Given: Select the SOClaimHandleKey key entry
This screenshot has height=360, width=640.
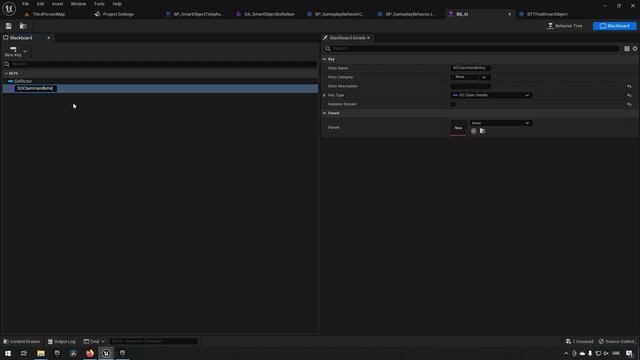Looking at the screenshot, I should (160, 89).
